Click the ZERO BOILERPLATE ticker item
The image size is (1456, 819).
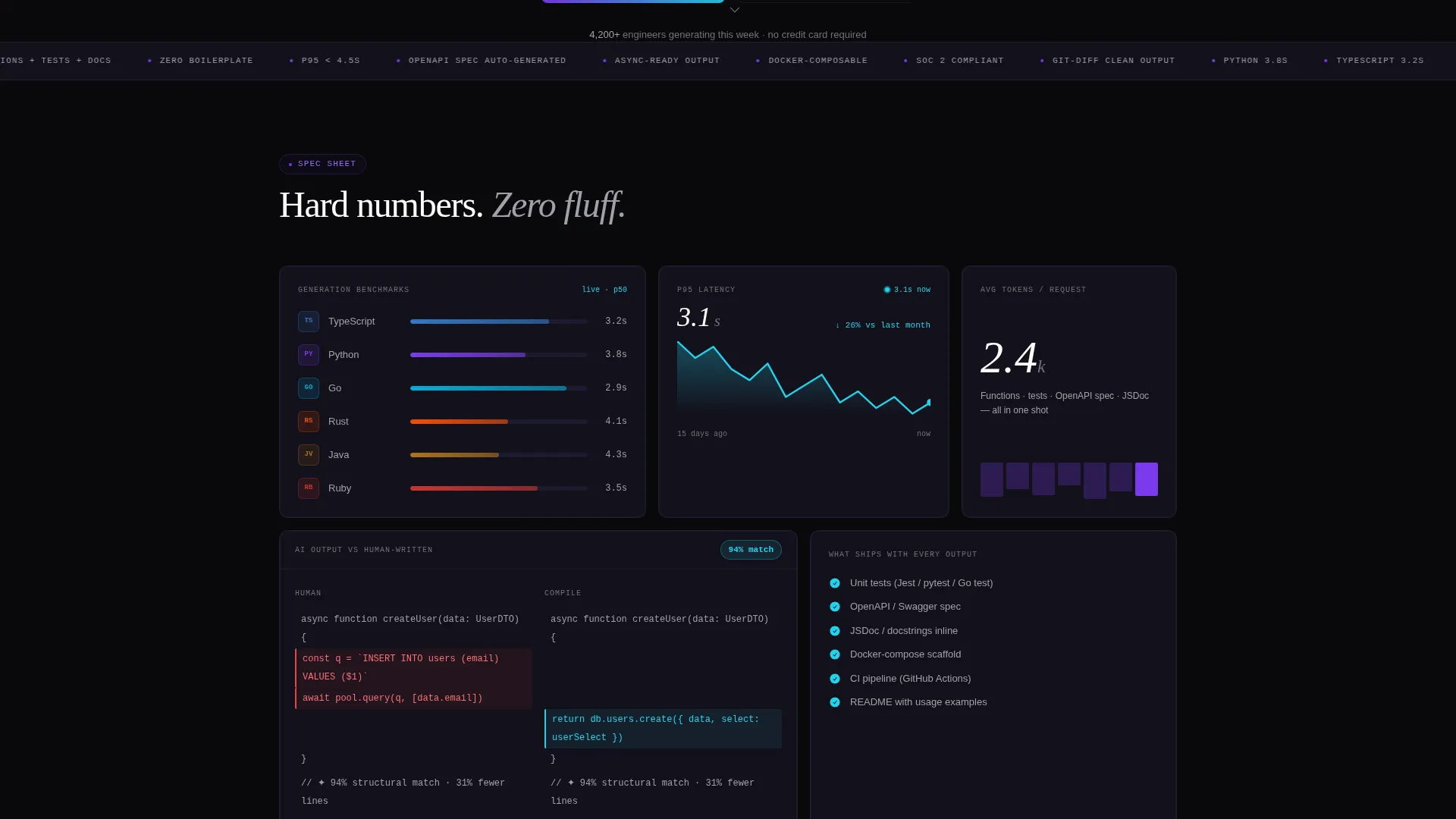(201, 61)
